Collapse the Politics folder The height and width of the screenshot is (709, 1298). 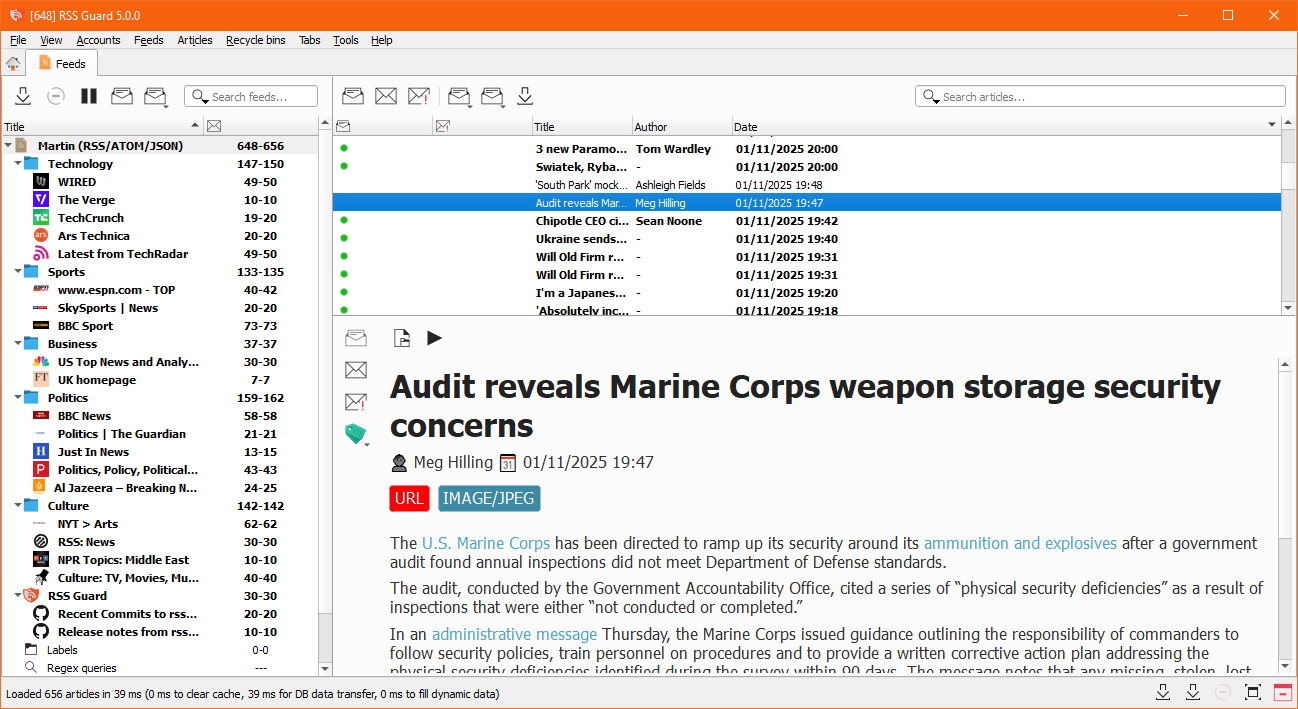[18, 398]
